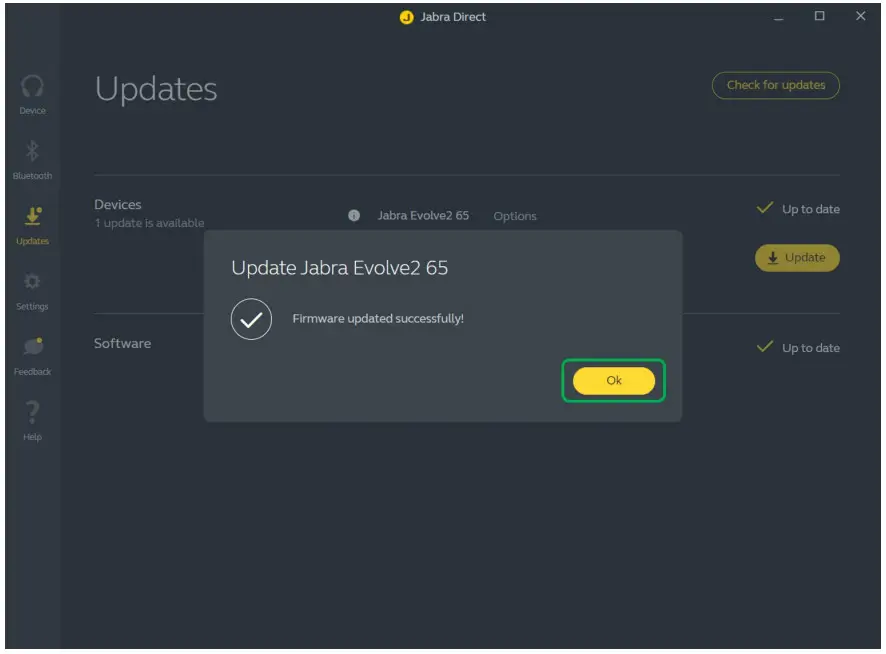Click the Updates page heading
The height and width of the screenshot is (654, 886).
156,89
